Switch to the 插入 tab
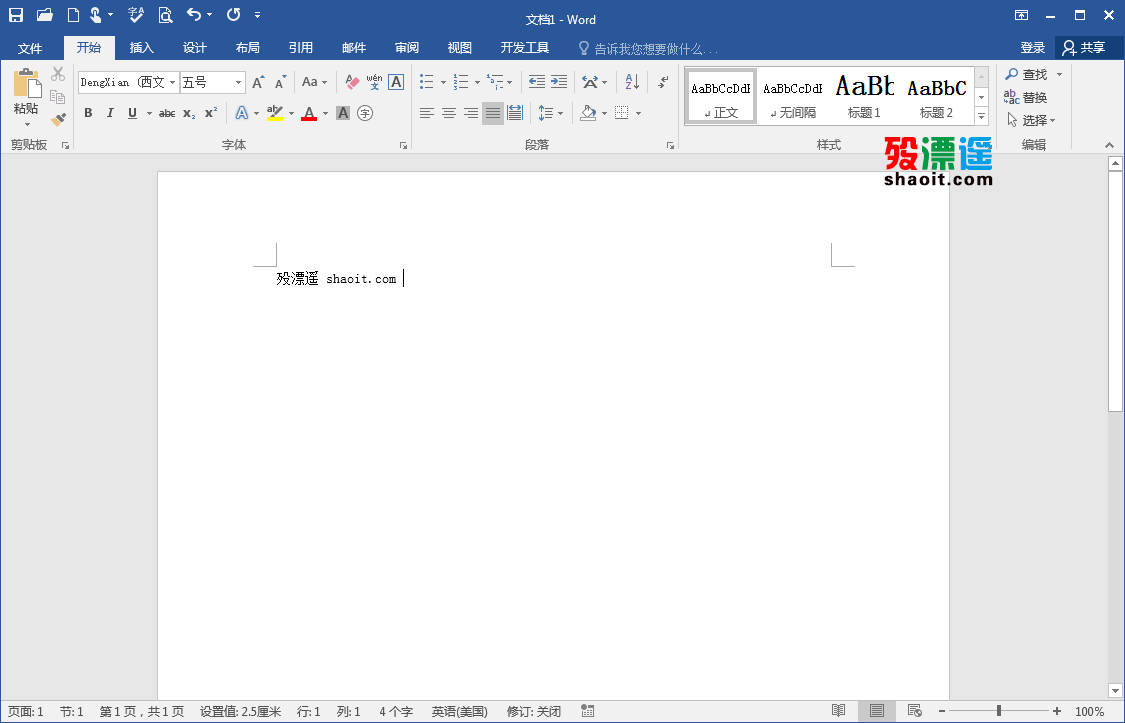This screenshot has width=1125, height=723. (x=141, y=48)
